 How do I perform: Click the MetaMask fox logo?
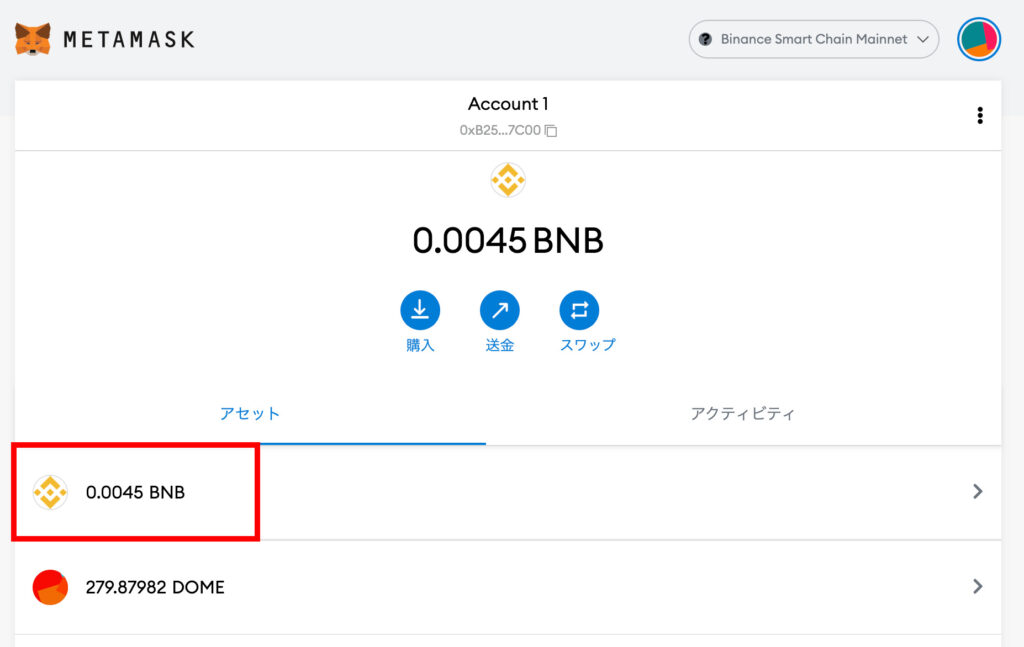coord(33,40)
